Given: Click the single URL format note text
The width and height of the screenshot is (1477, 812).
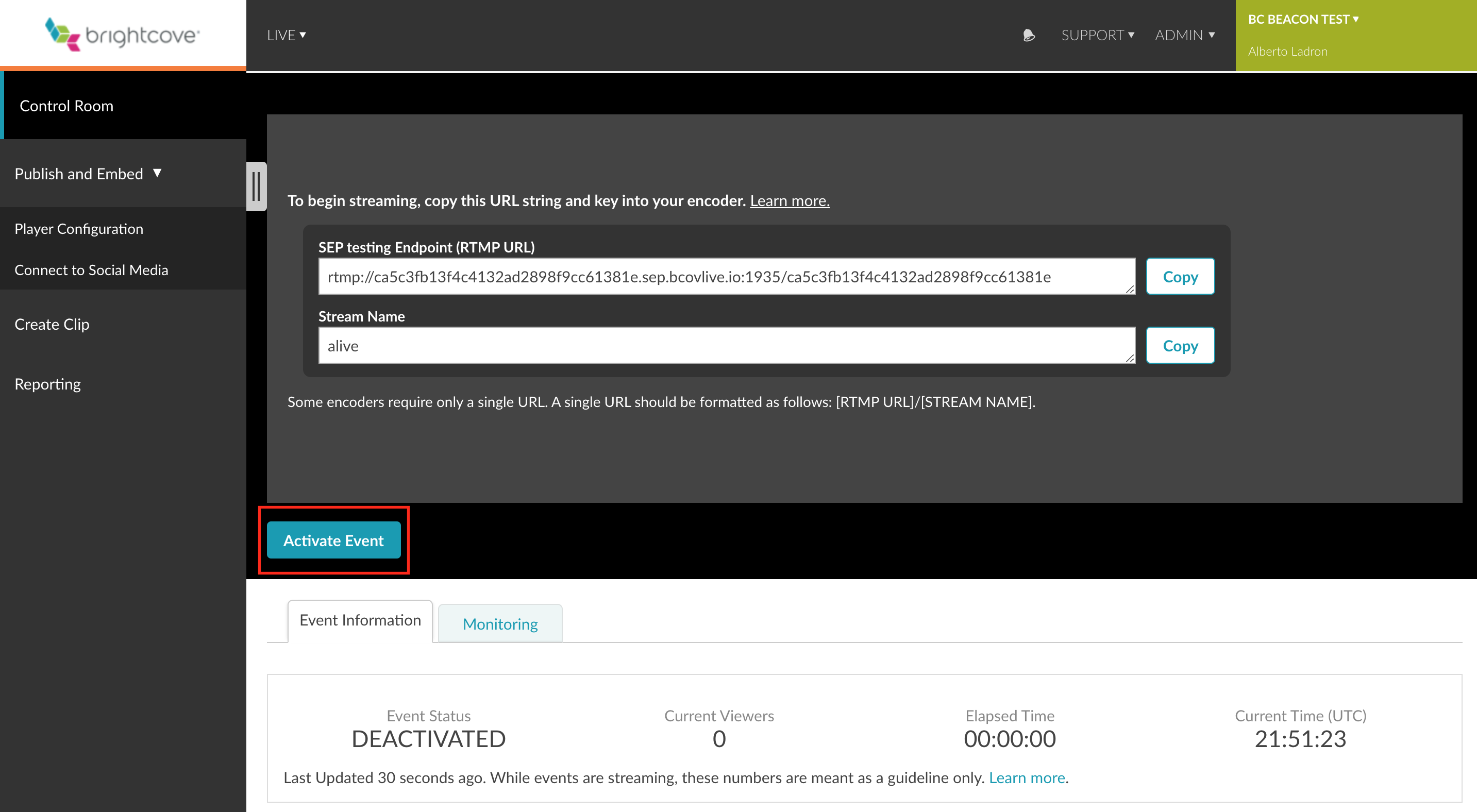Looking at the screenshot, I should coord(661,402).
